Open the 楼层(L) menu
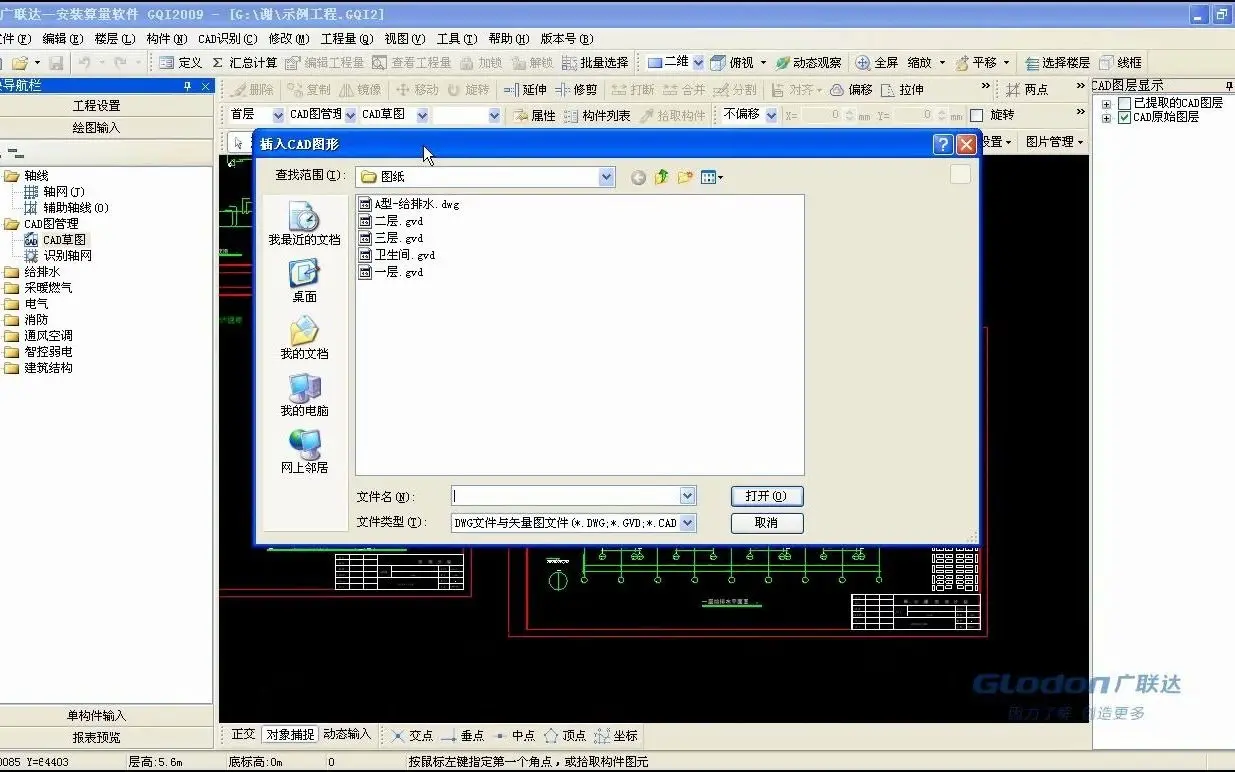 [115, 39]
